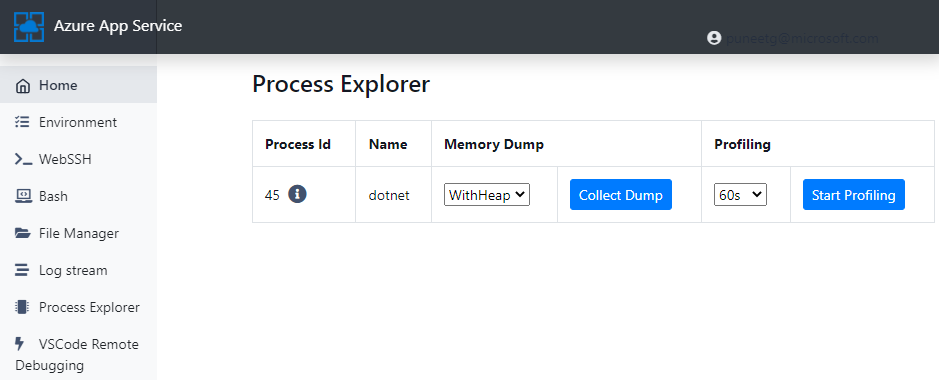Open VSCode Remote Debugging

[x=78, y=354]
